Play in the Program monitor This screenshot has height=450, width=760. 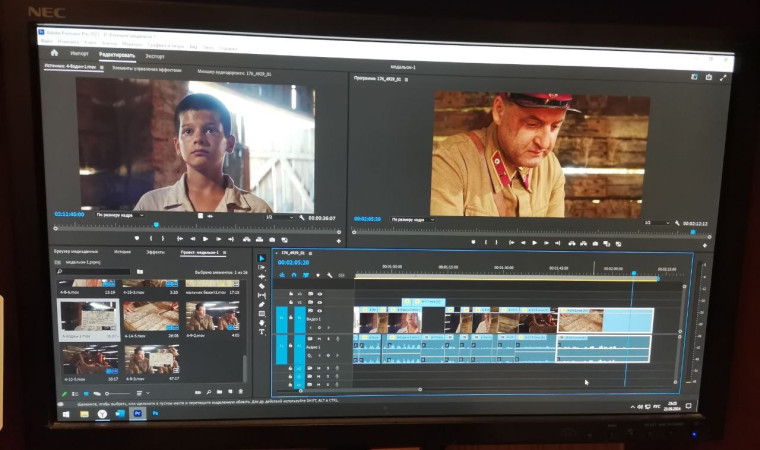[x=535, y=243]
